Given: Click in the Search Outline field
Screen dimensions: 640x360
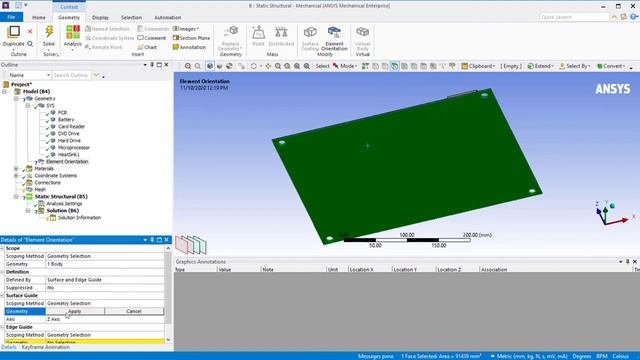Looking at the screenshot, I should 72,76.
